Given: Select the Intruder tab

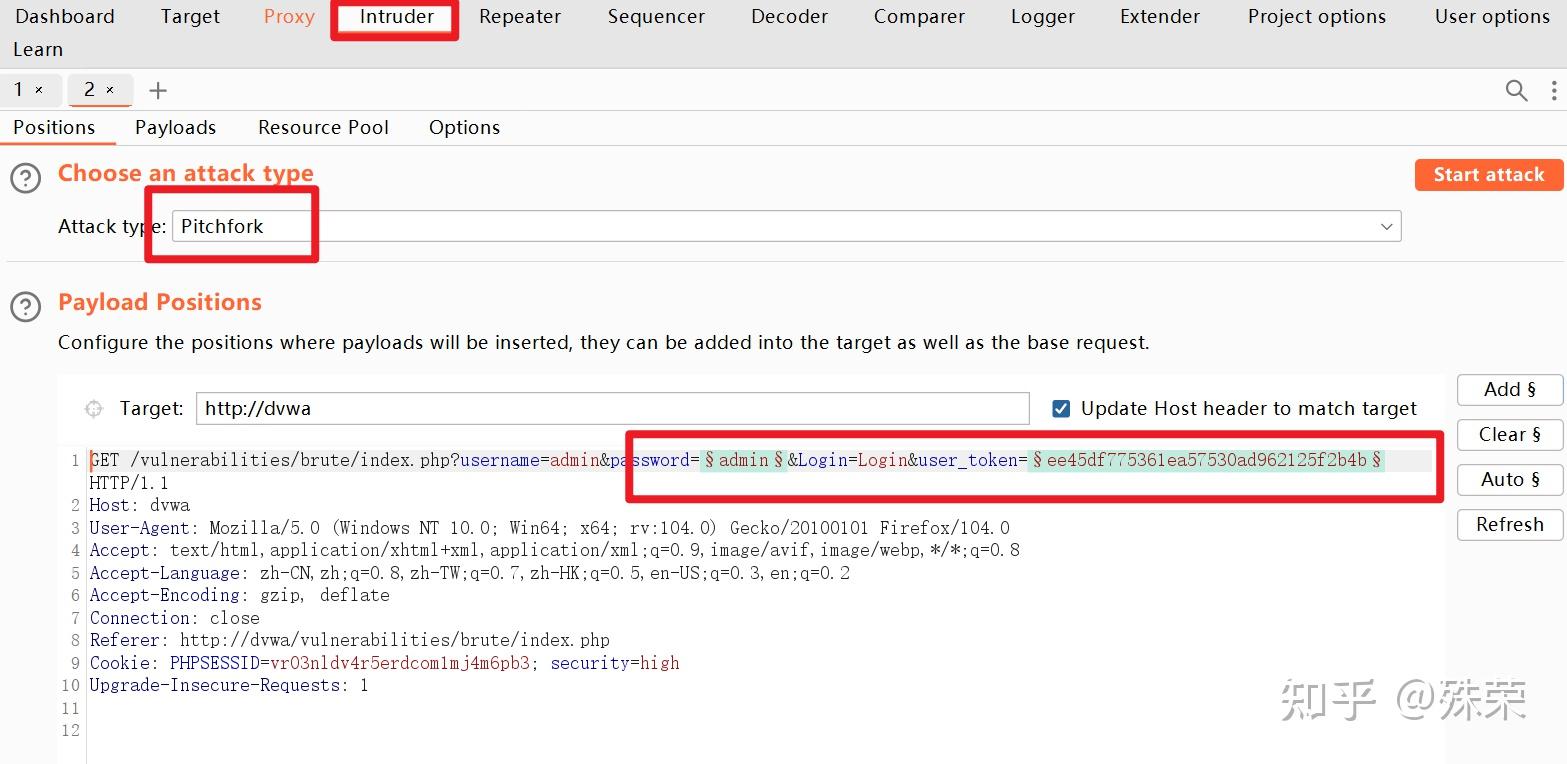Looking at the screenshot, I should pyautogui.click(x=397, y=16).
